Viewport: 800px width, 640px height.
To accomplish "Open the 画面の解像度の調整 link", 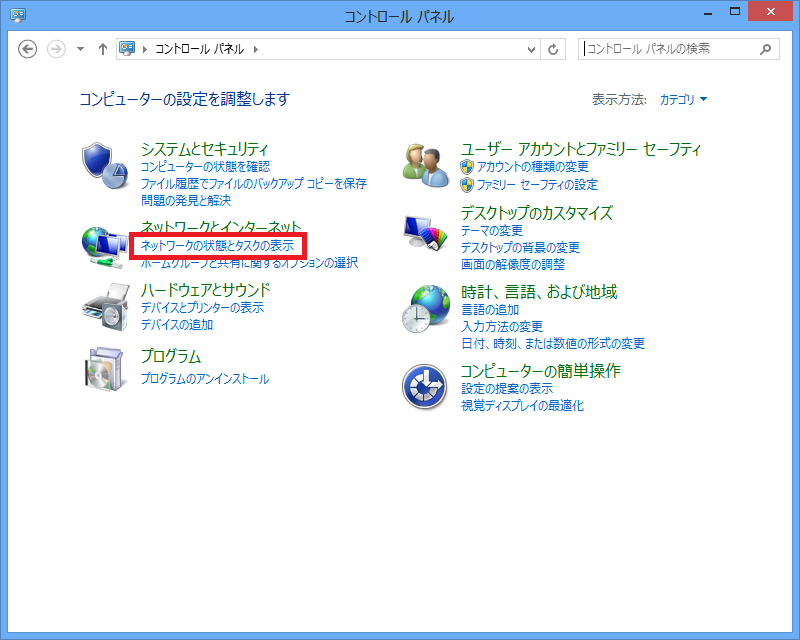I will pyautogui.click(x=512, y=265).
